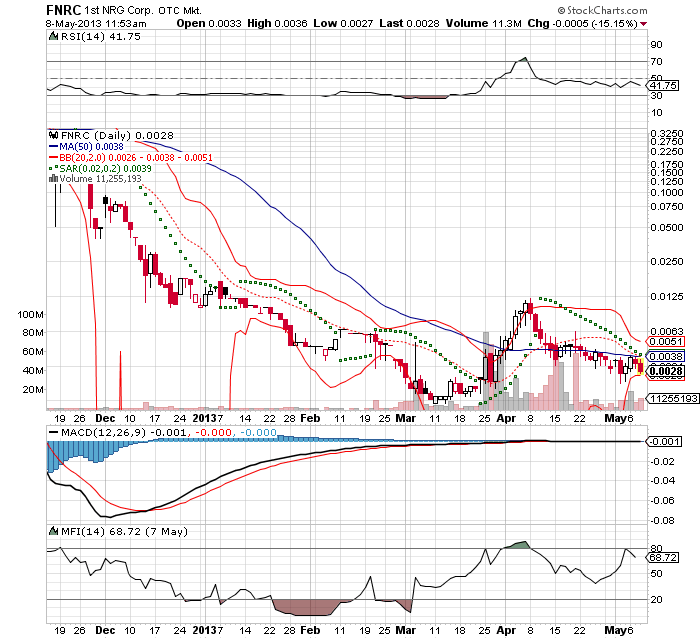Click the RSI peak near 70 in April
Image resolution: width=700 pixels, height=639 pixels.
click(525, 58)
